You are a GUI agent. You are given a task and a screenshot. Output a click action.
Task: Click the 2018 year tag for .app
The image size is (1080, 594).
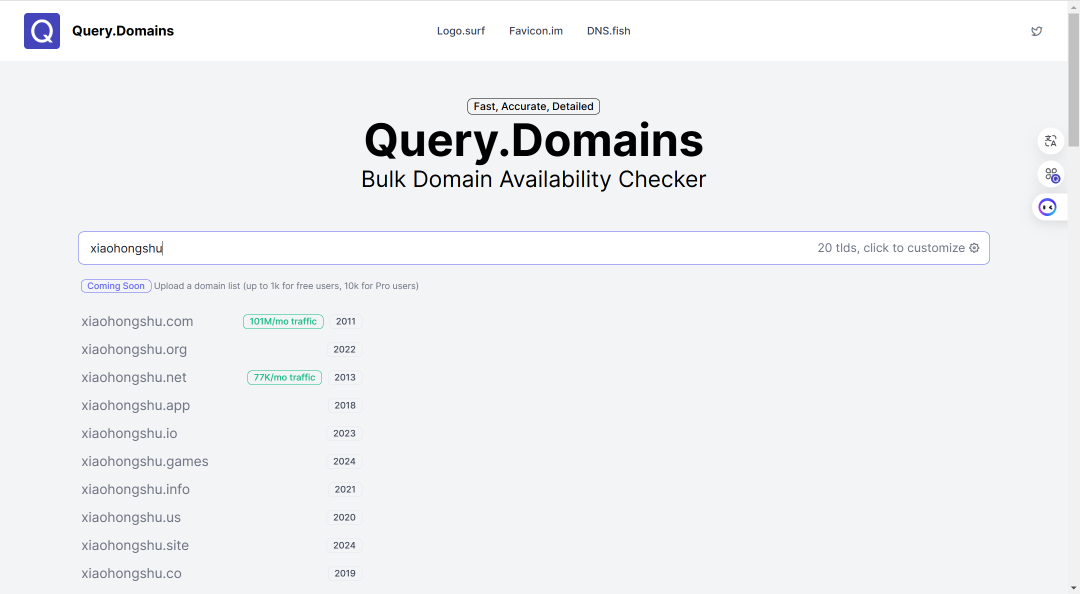pos(344,406)
